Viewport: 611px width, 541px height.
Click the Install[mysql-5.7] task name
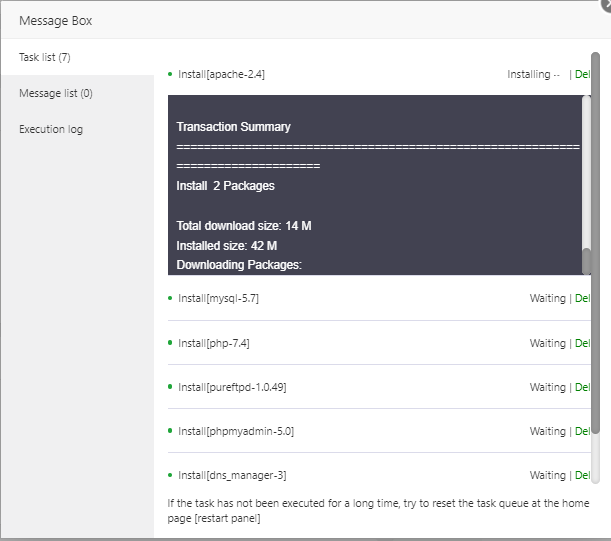click(218, 298)
